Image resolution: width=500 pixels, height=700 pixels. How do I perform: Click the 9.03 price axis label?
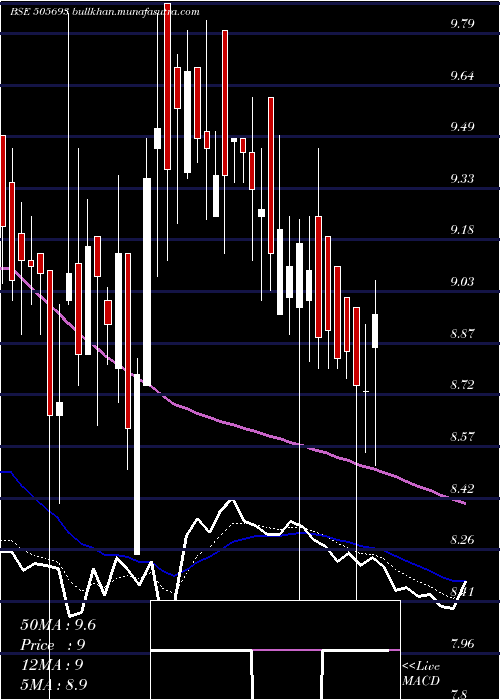[462, 282]
